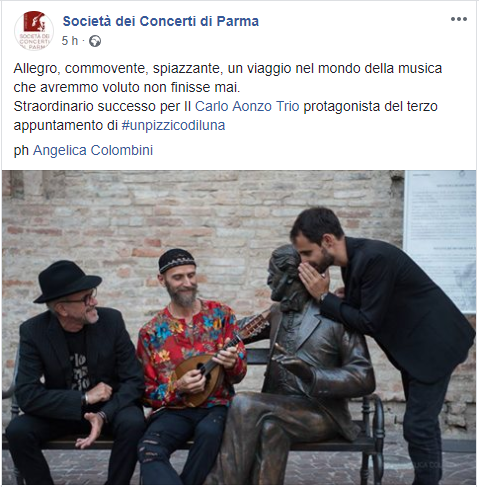
Task: Open the concert photo in viewer
Action: click(239, 327)
